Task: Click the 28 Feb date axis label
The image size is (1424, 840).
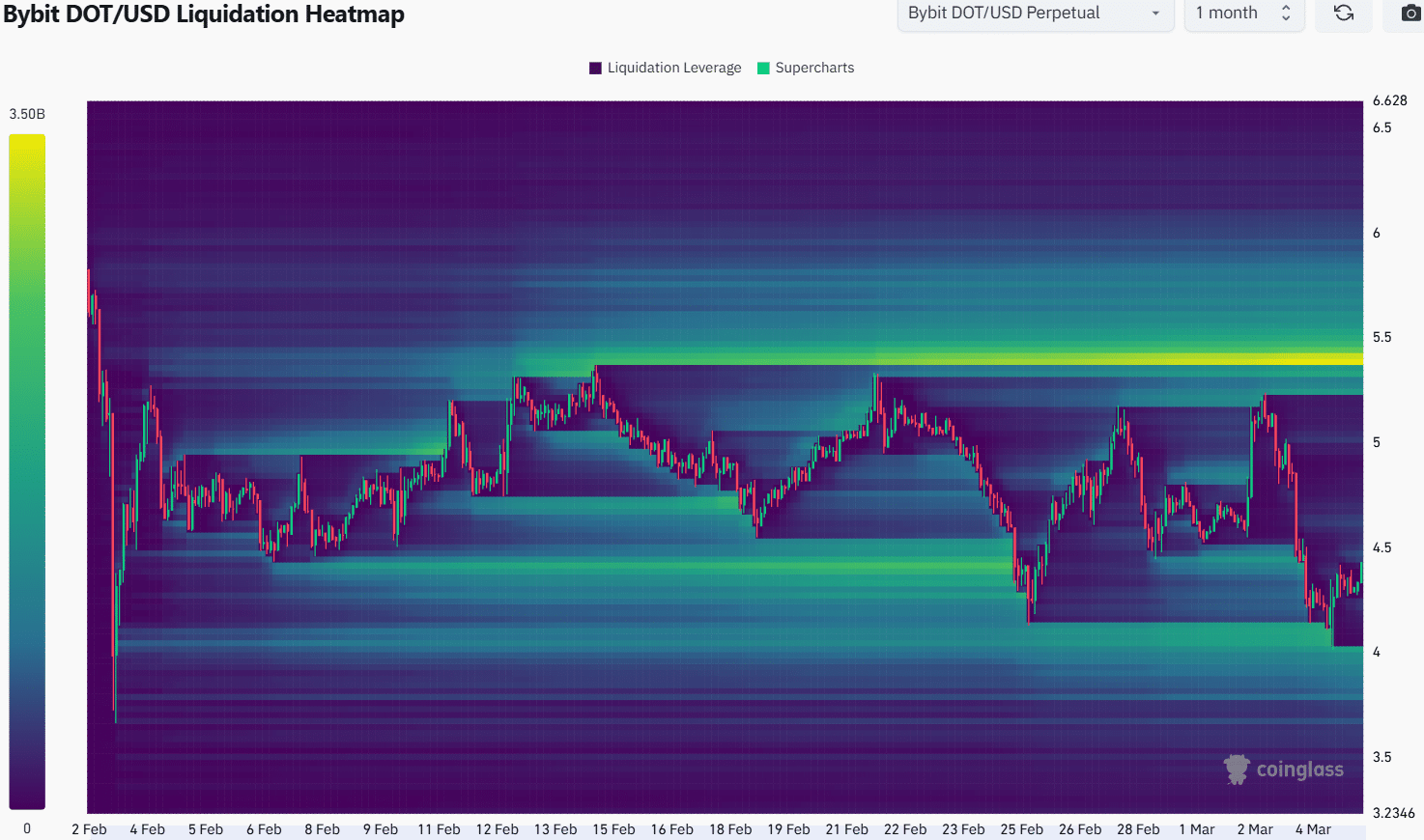Action: (1138, 829)
